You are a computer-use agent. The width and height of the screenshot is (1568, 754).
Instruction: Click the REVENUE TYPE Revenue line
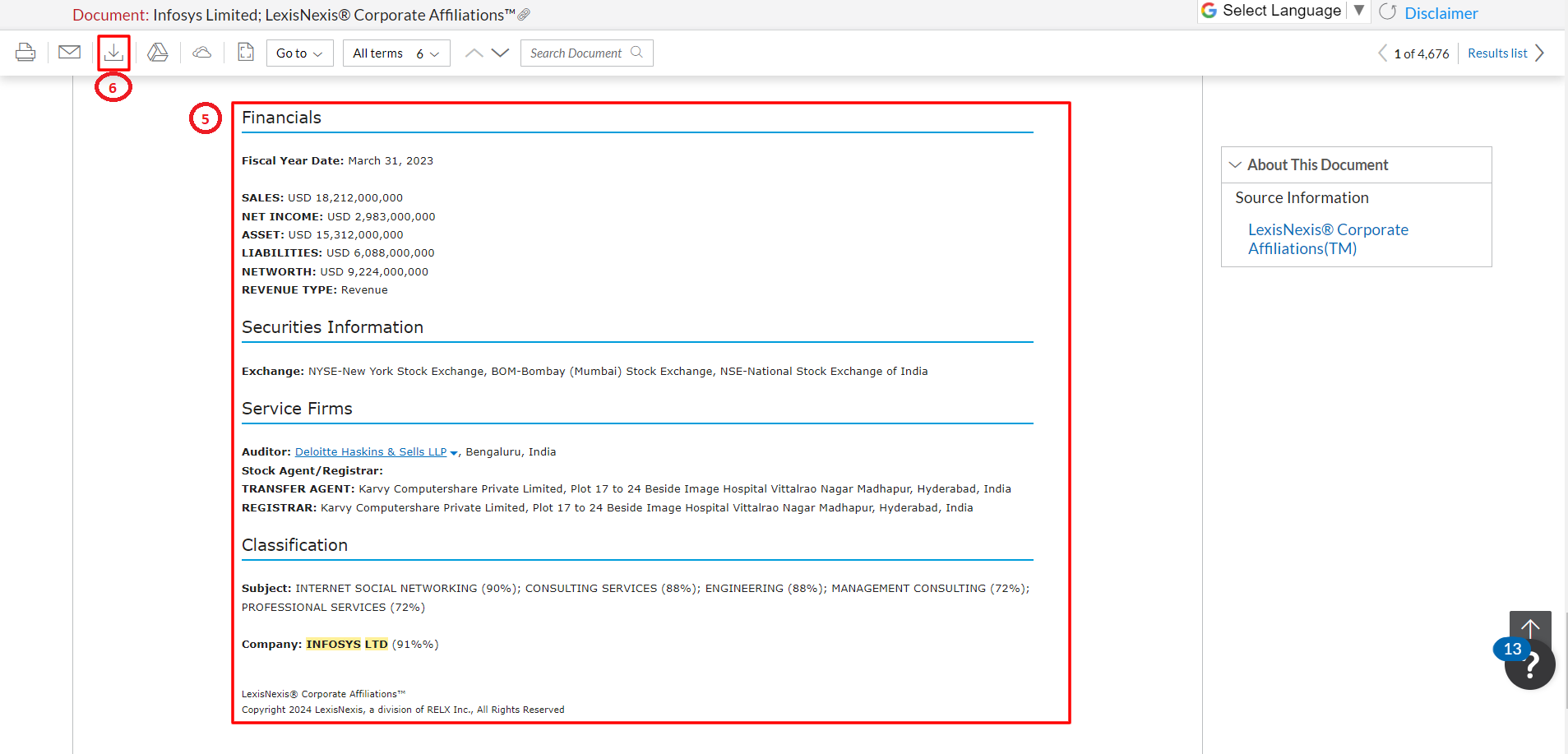pos(315,290)
